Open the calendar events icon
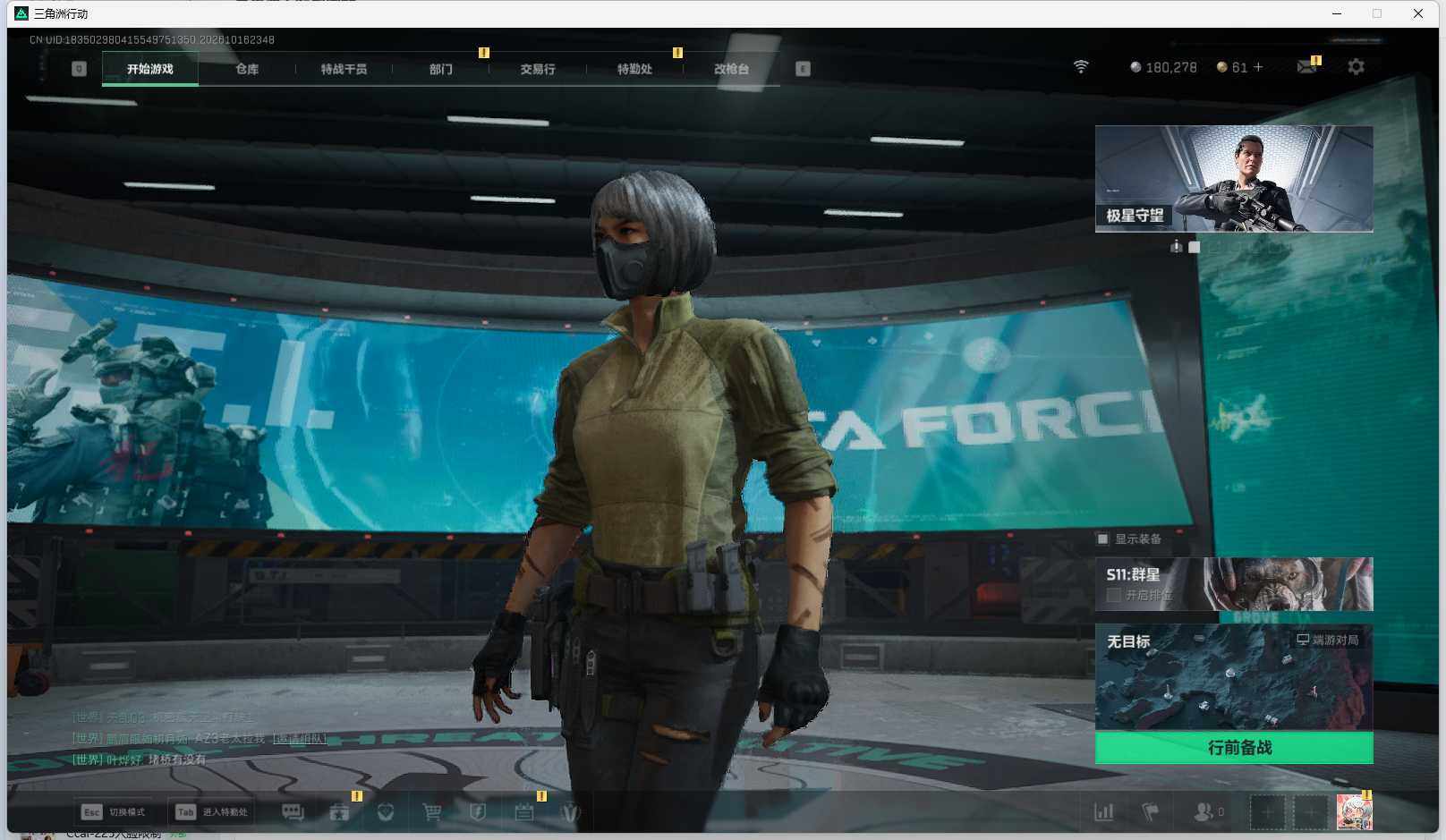The image size is (1446, 840). tap(524, 812)
